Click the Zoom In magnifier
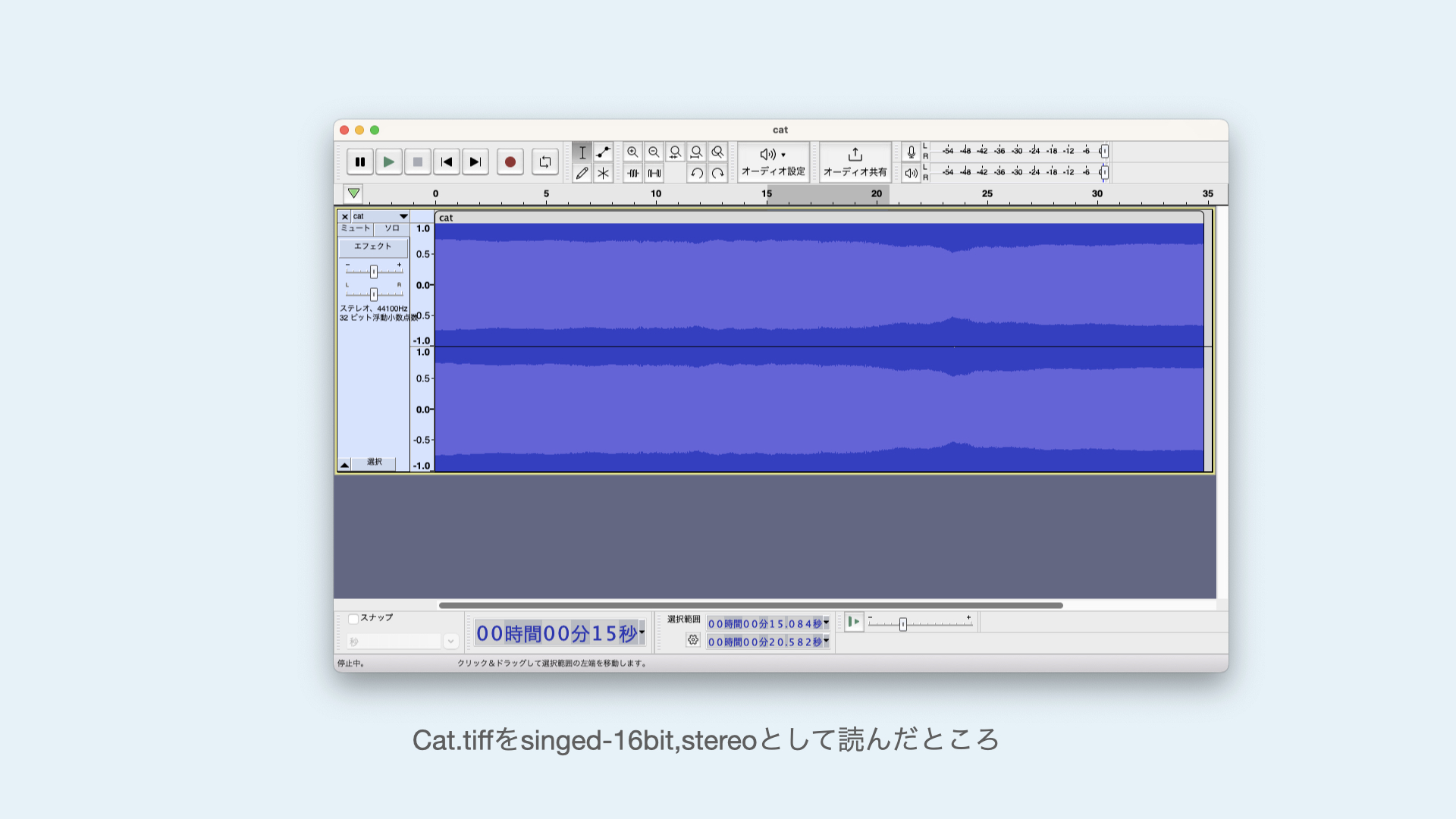The width and height of the screenshot is (1456, 819). [632, 152]
